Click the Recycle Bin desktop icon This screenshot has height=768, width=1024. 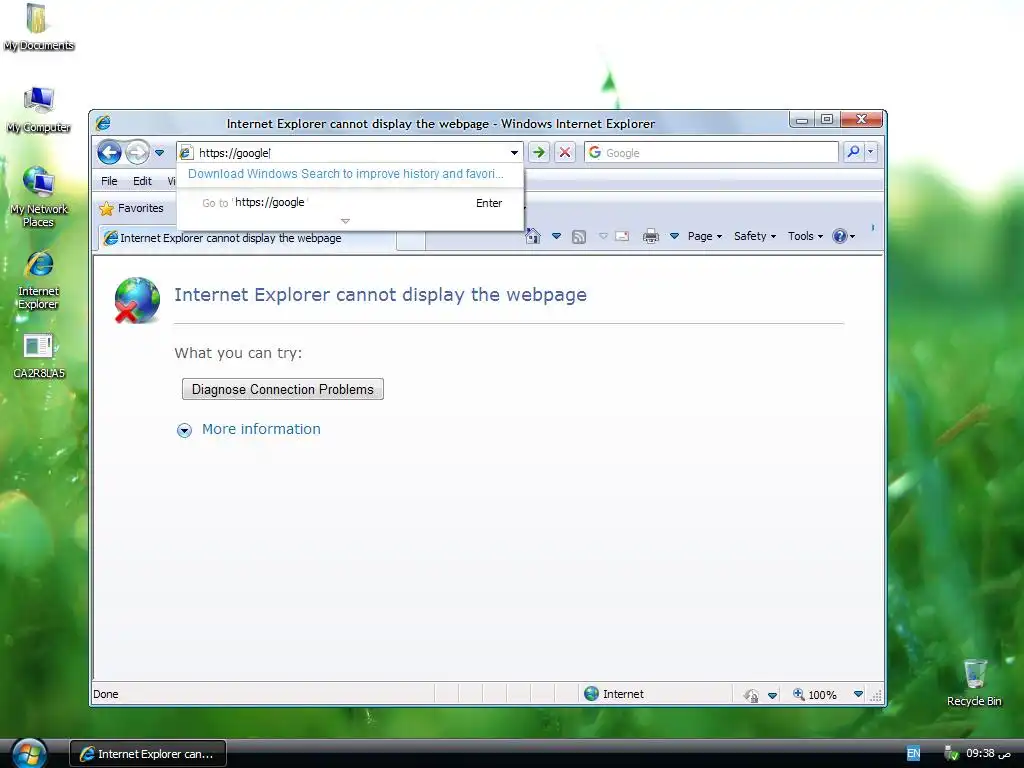click(x=974, y=682)
